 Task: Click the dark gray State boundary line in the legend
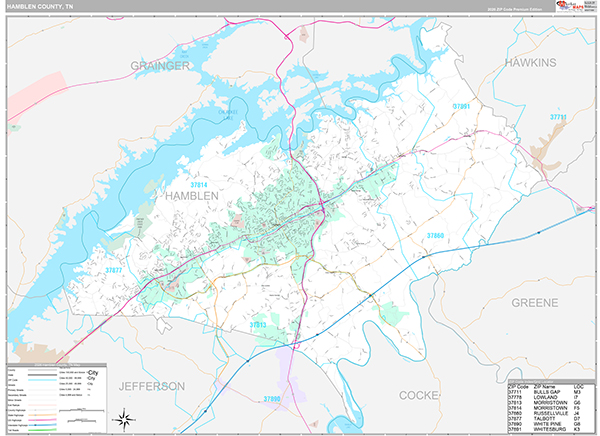point(42,375)
